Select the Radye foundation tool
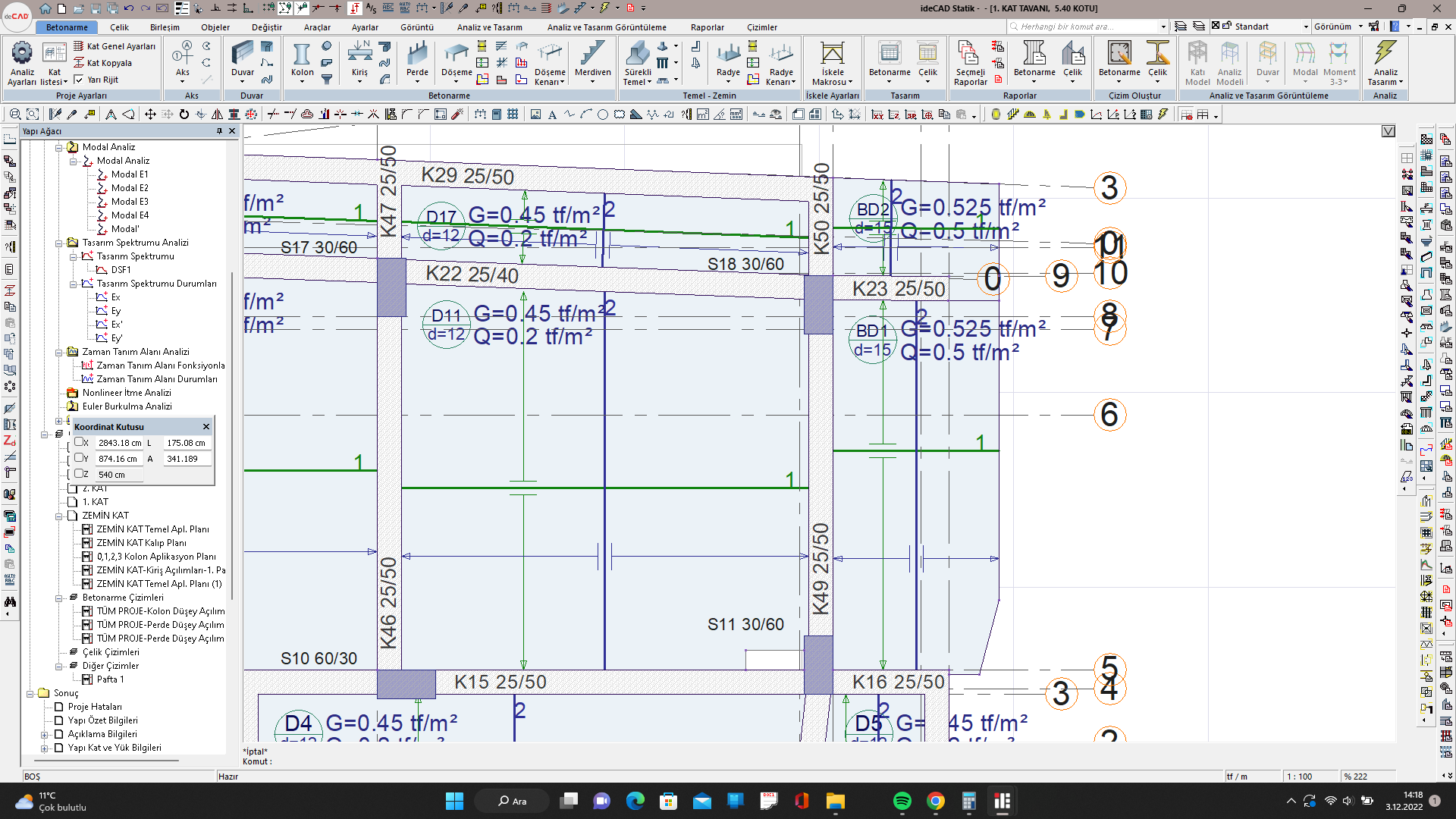 [x=728, y=61]
